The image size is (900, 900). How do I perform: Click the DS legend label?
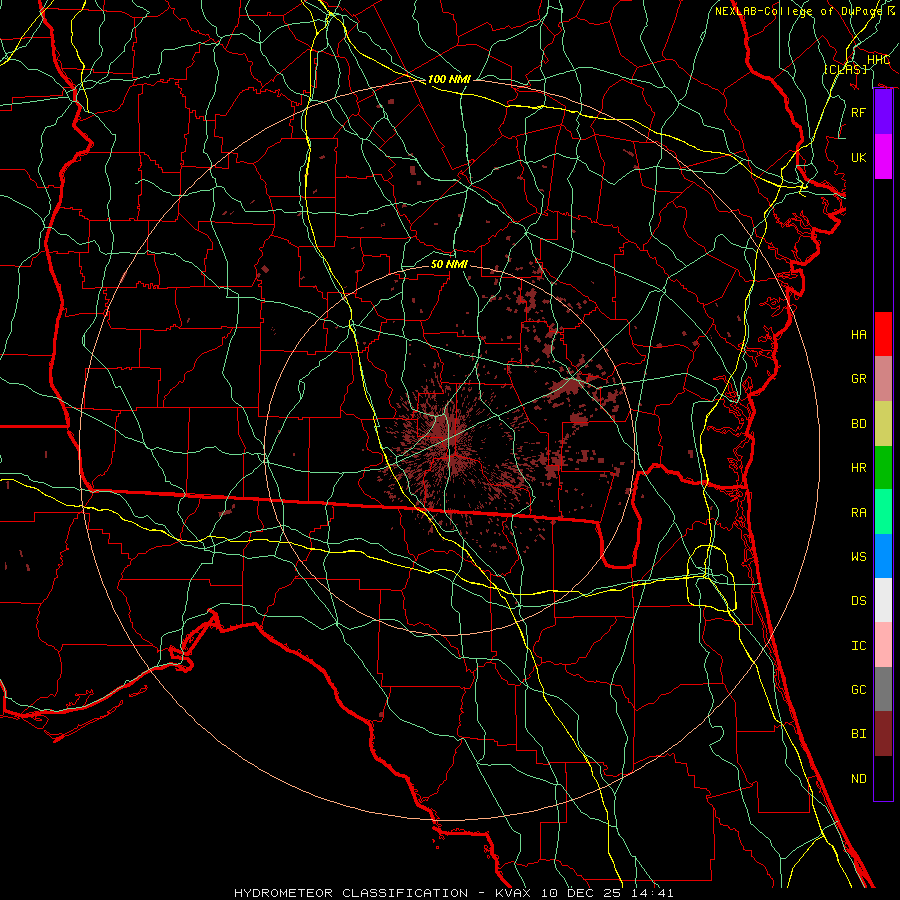[859, 601]
